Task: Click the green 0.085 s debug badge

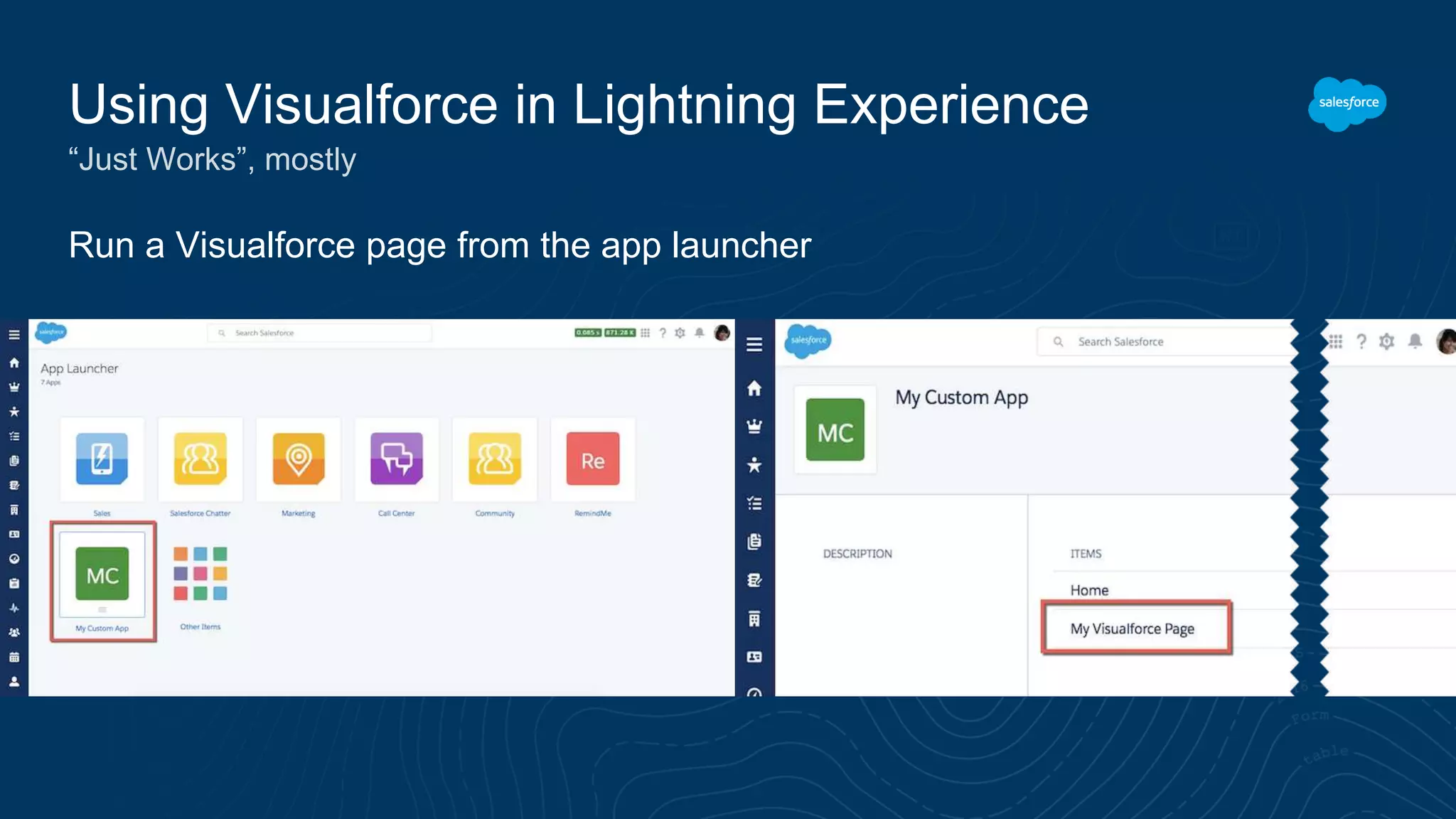Action: pos(588,333)
